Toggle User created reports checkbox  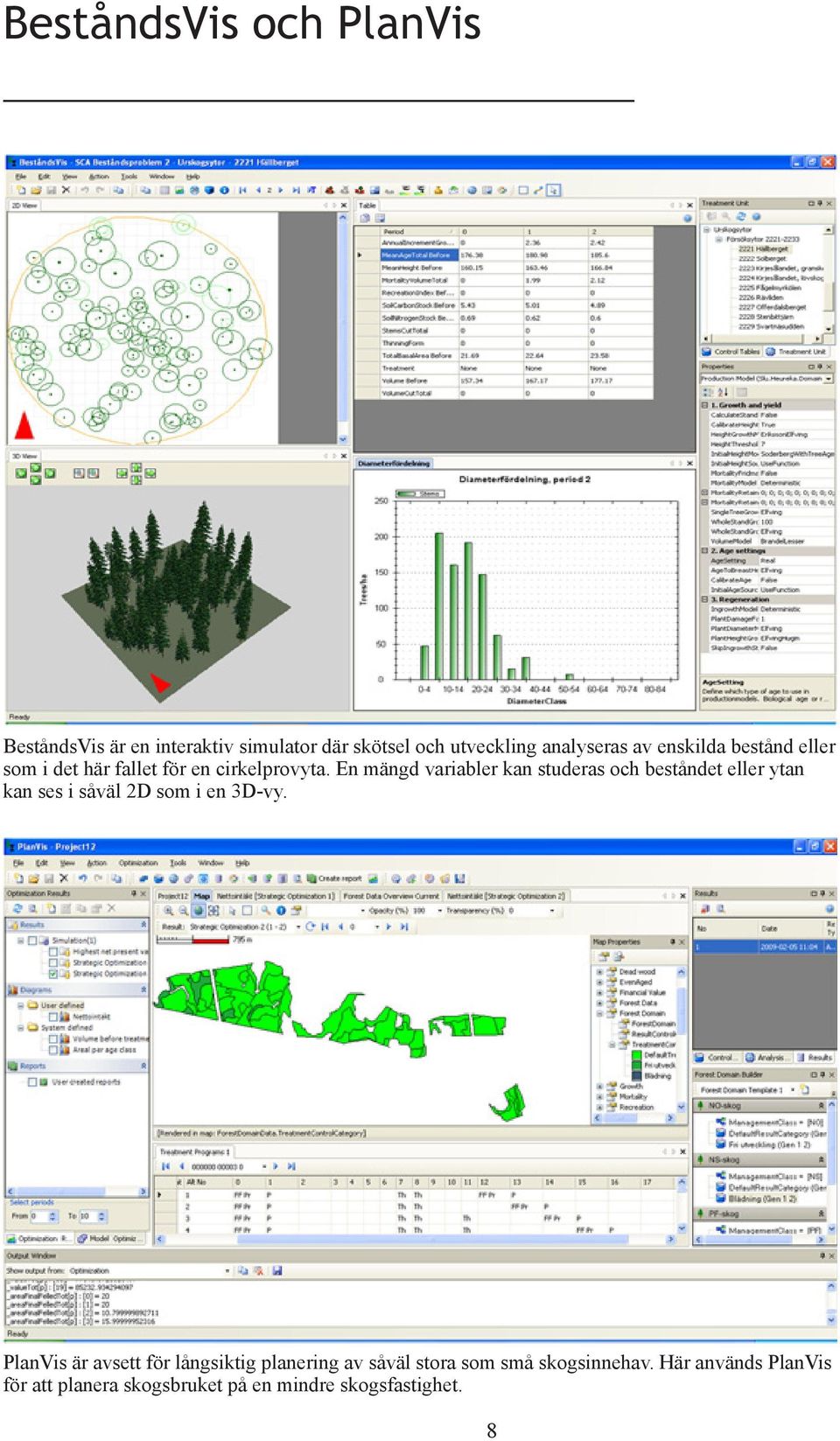(x=32, y=1082)
